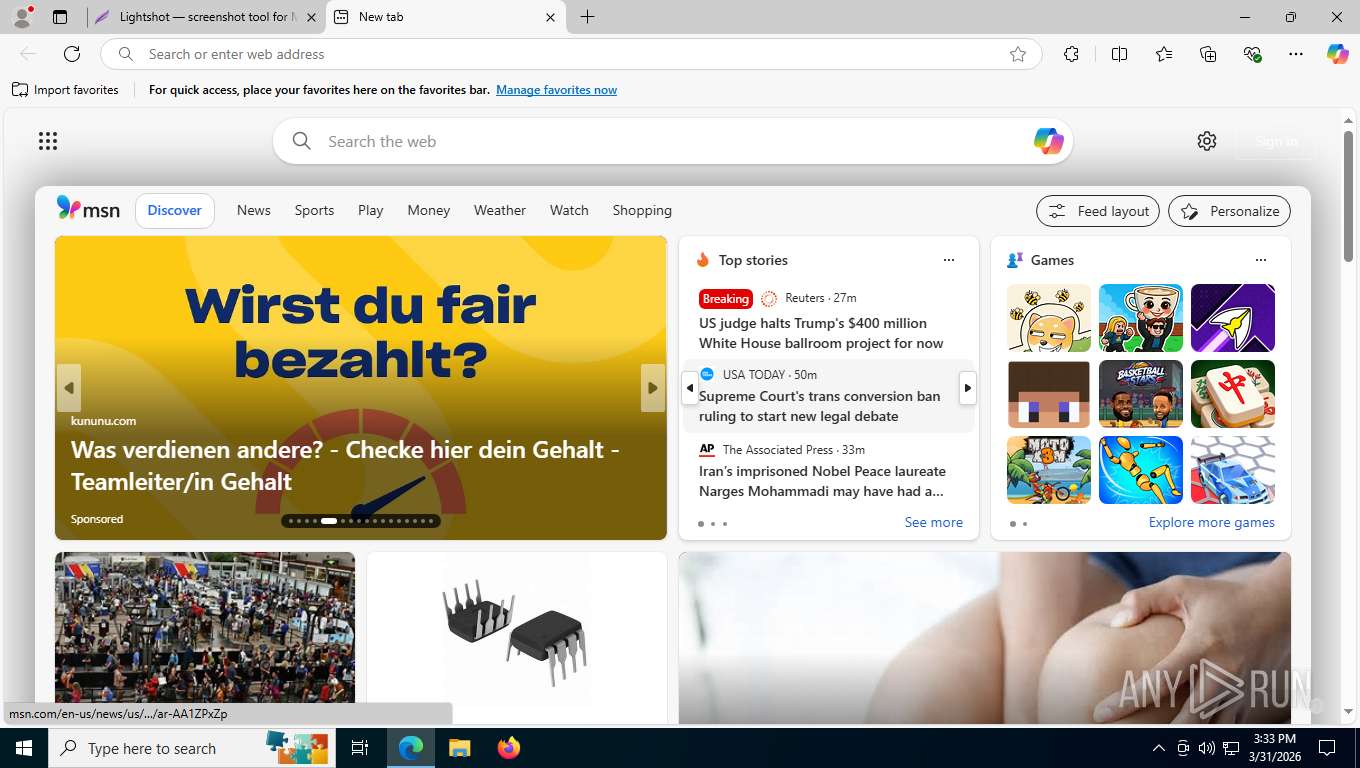Open Split screen view
This screenshot has height=768, width=1360.
1120,54
